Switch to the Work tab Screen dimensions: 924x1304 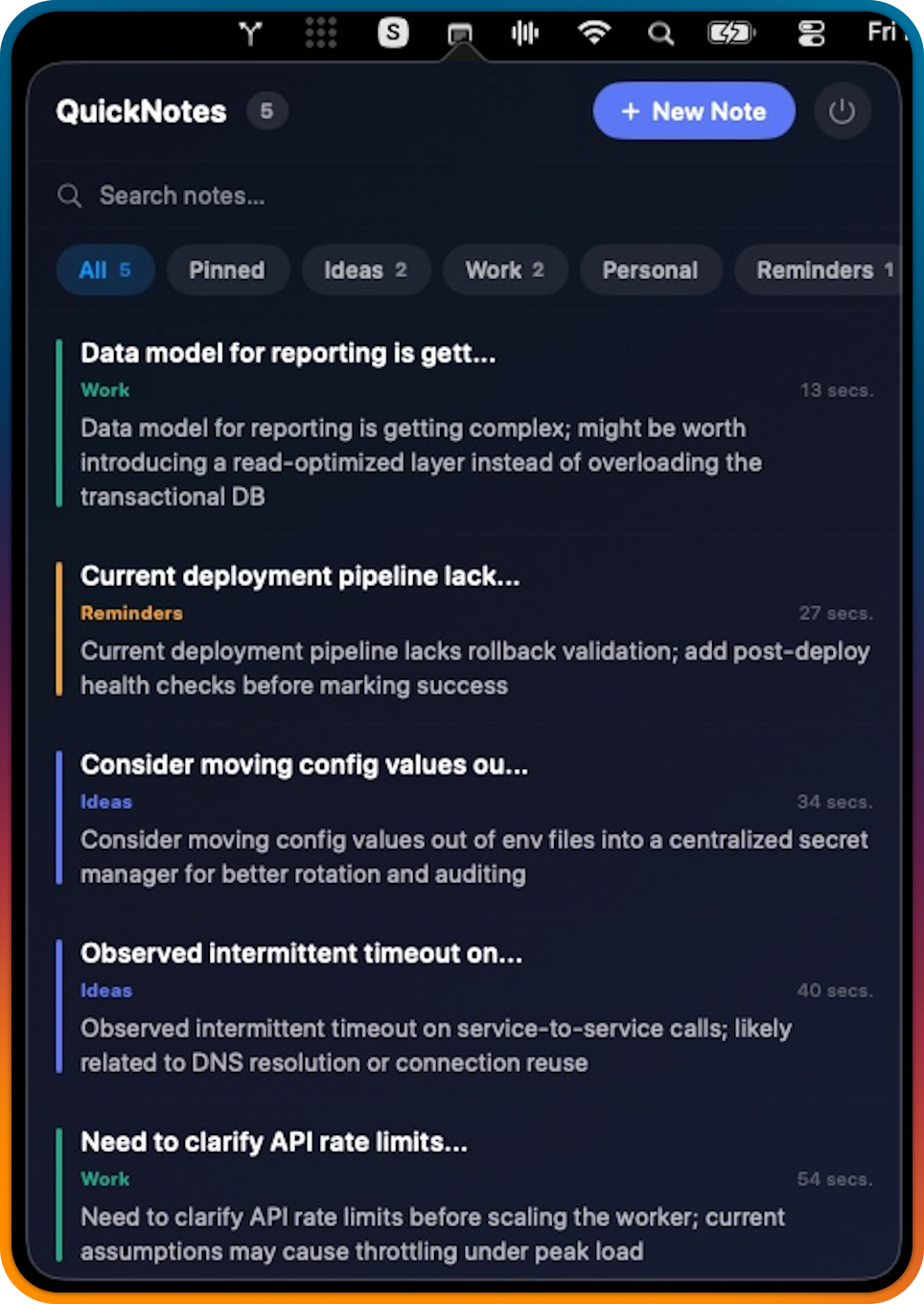[x=505, y=269]
